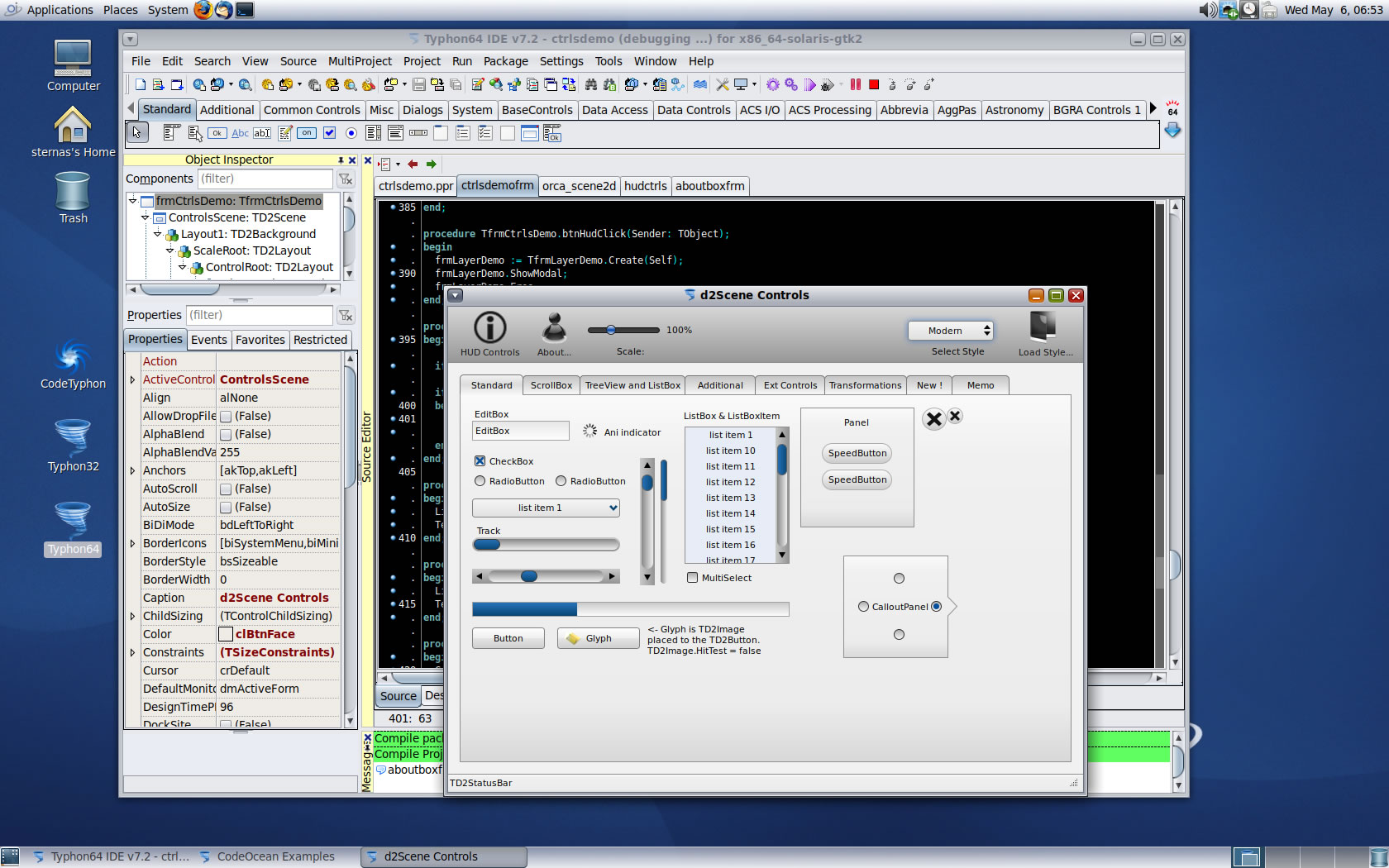Select the top radio button in CalloutPanel
1389x868 pixels.
click(899, 579)
